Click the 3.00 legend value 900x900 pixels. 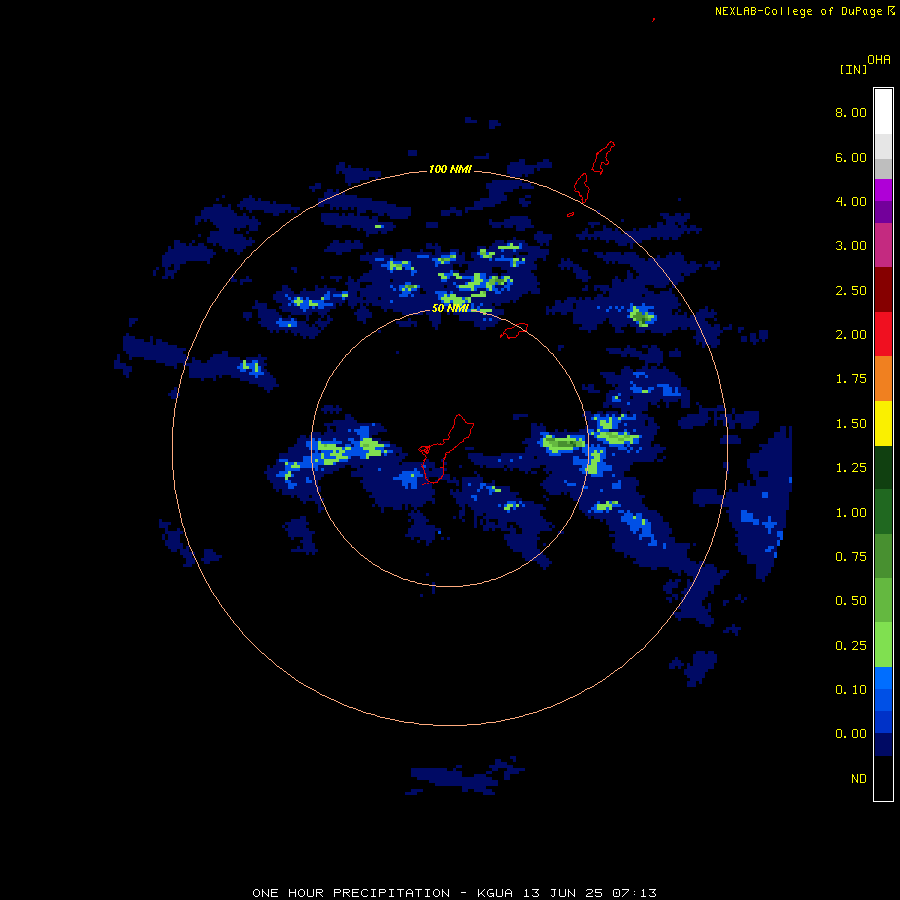click(851, 246)
